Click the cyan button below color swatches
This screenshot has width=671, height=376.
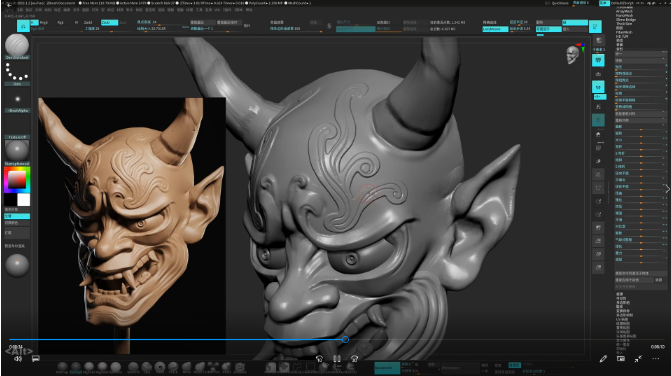[17, 216]
